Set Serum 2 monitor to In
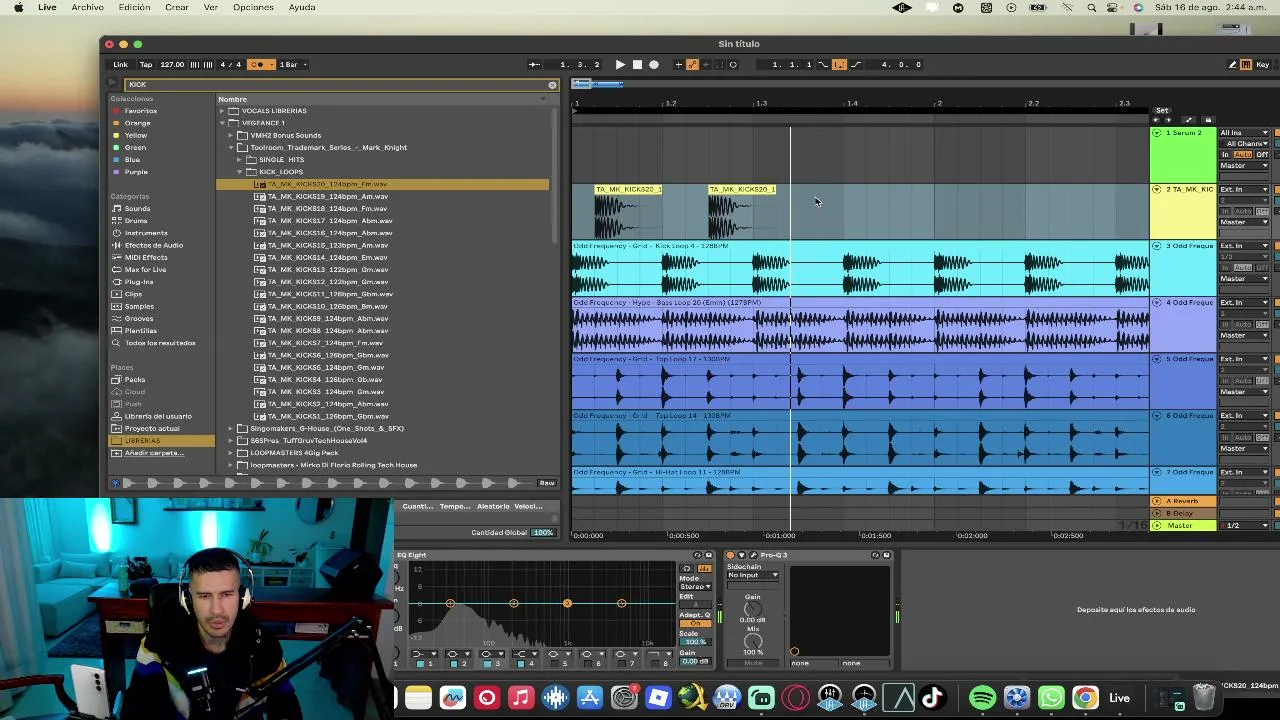The width and height of the screenshot is (1280, 720). (x=1225, y=155)
